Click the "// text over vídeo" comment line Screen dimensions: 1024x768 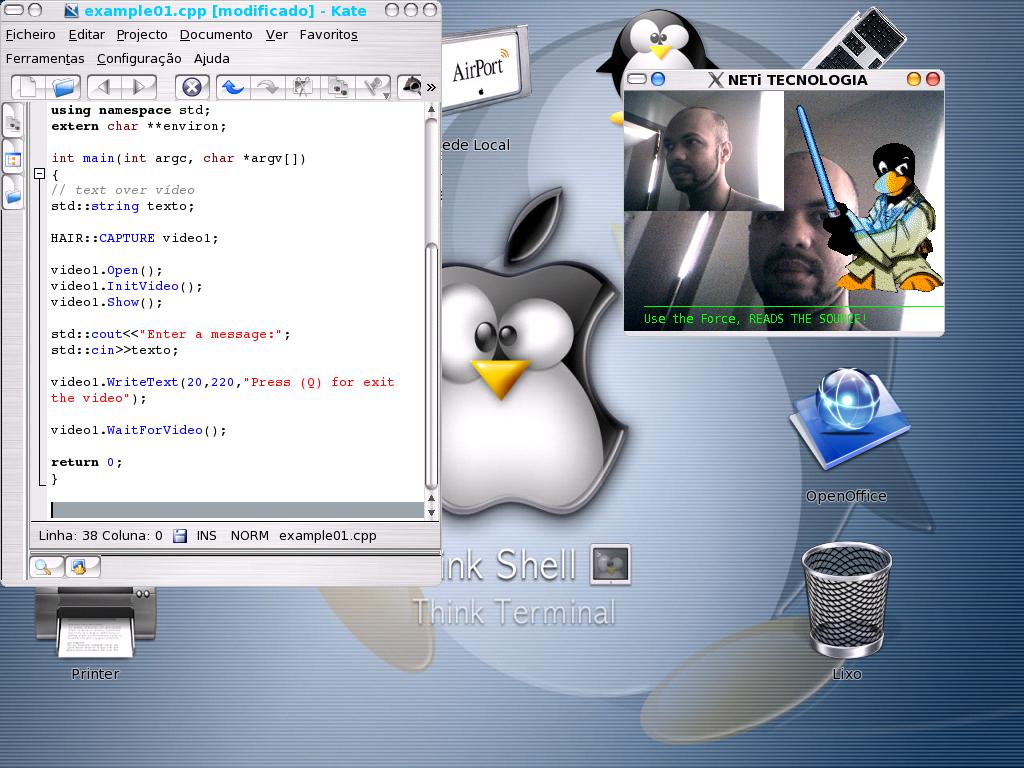pyautogui.click(x=123, y=190)
